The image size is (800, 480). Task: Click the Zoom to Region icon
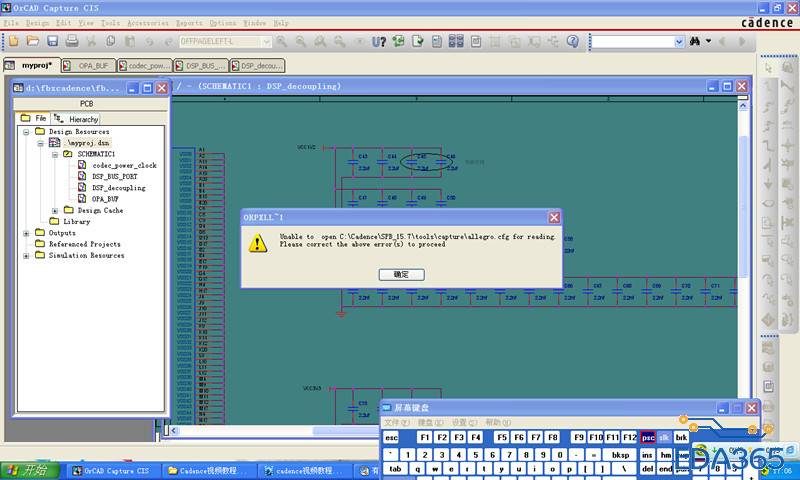pos(320,41)
